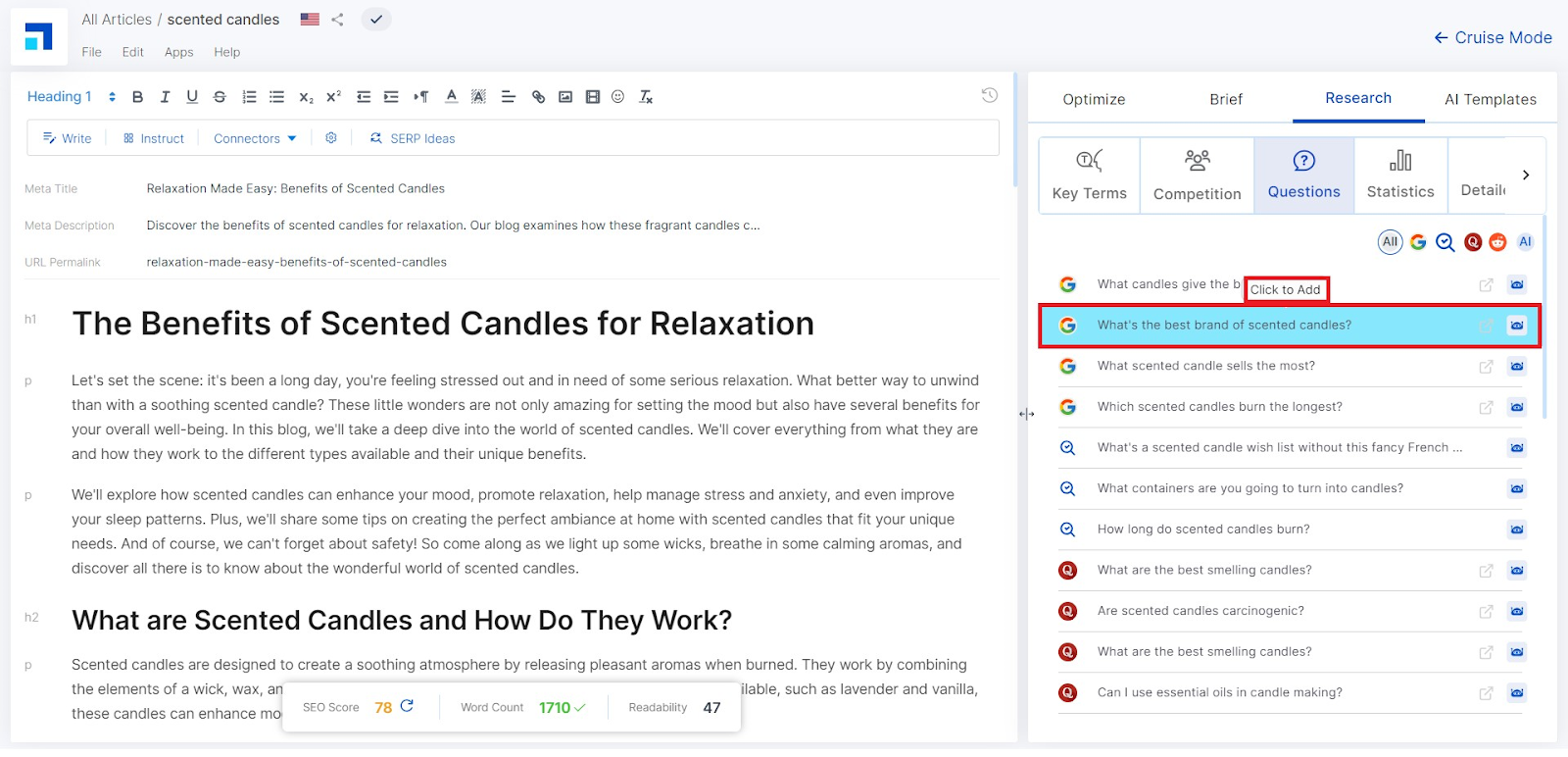This screenshot has height=757, width=1568.
Task: Filter questions to Reddit source
Action: click(1497, 242)
